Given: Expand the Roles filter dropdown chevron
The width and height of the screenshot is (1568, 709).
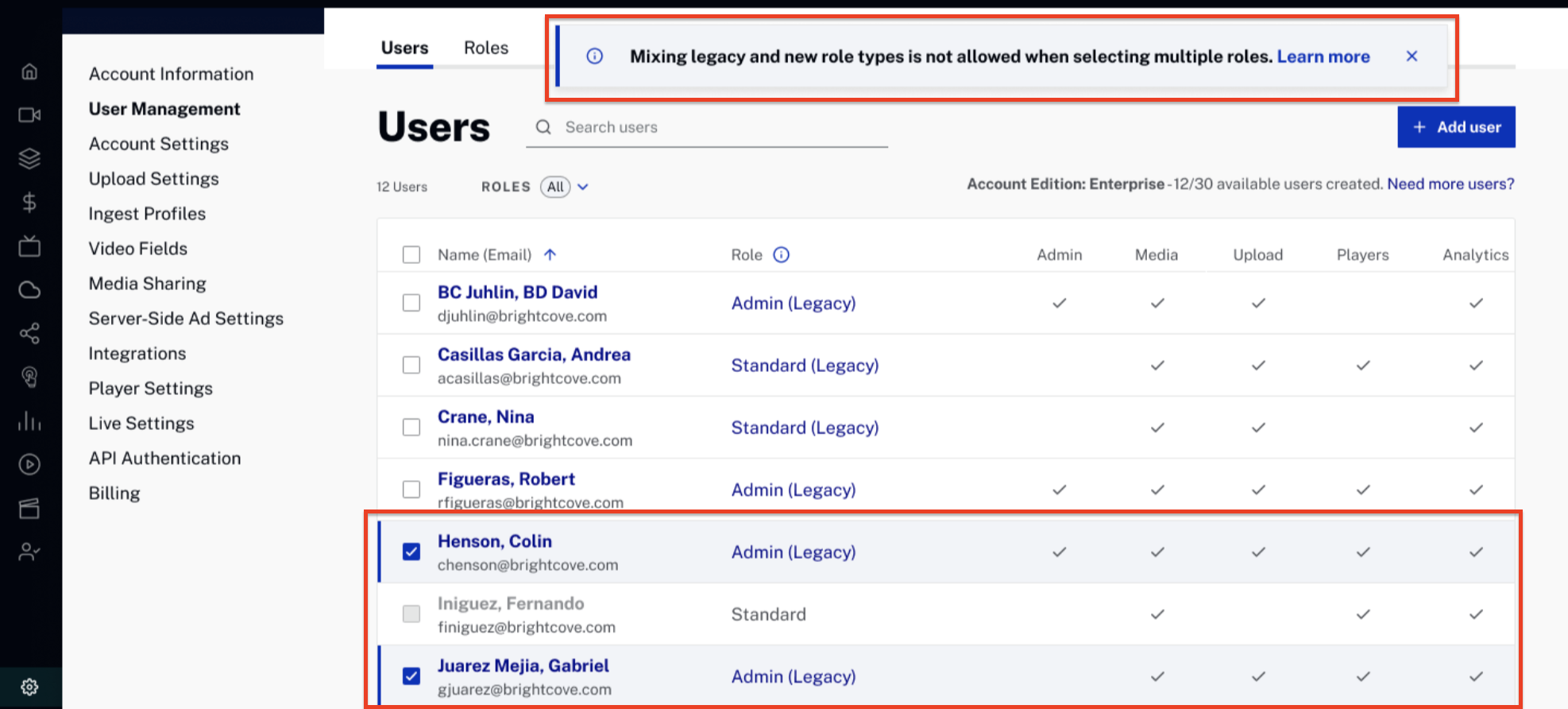Looking at the screenshot, I should click(x=583, y=187).
